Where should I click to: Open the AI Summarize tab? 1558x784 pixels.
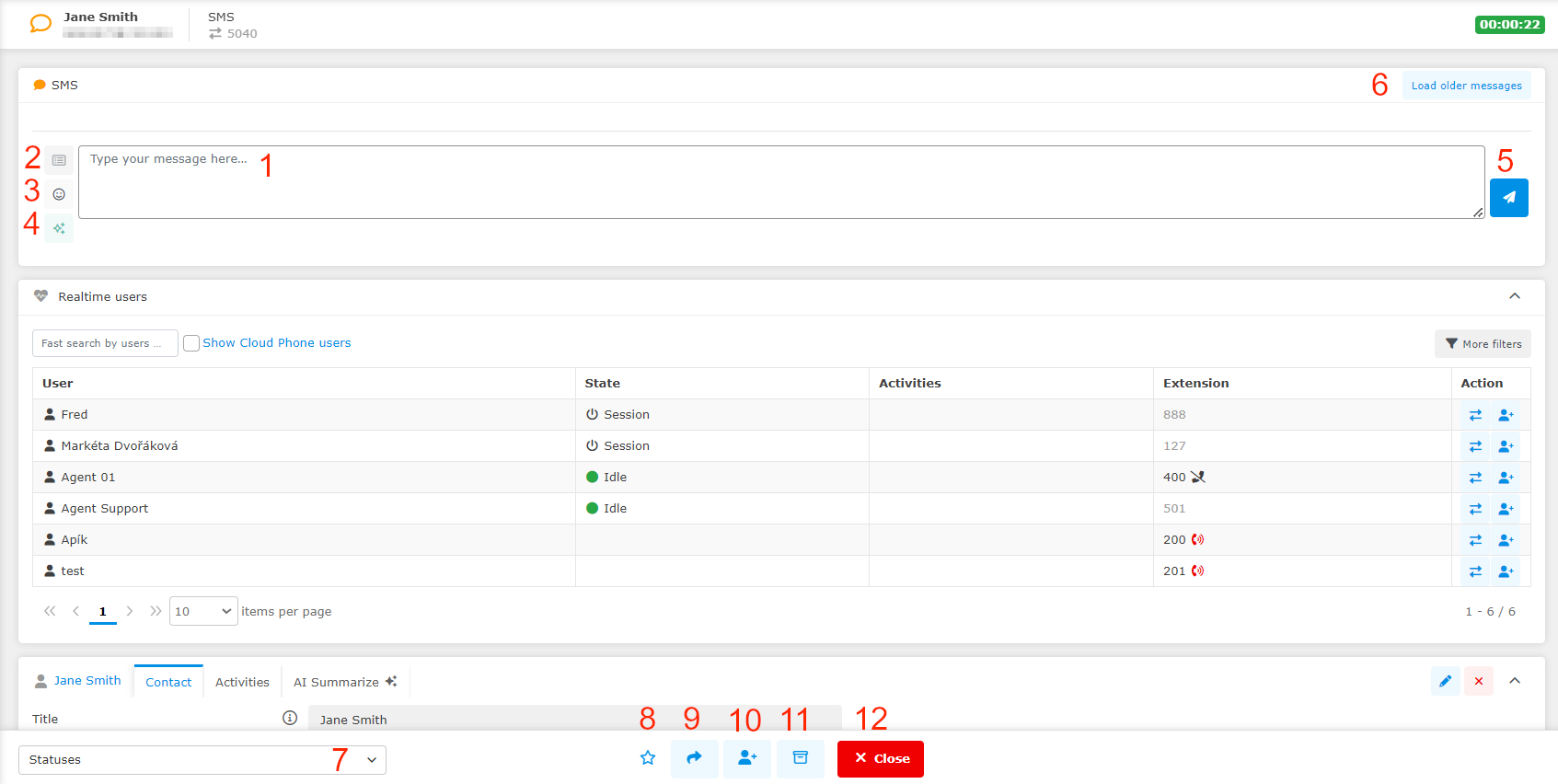(344, 682)
